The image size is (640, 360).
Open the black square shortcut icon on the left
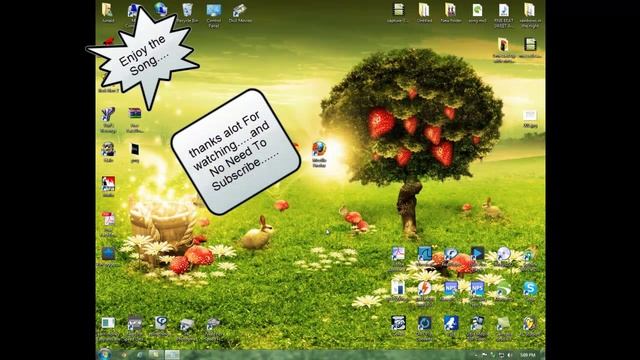(x=135, y=149)
